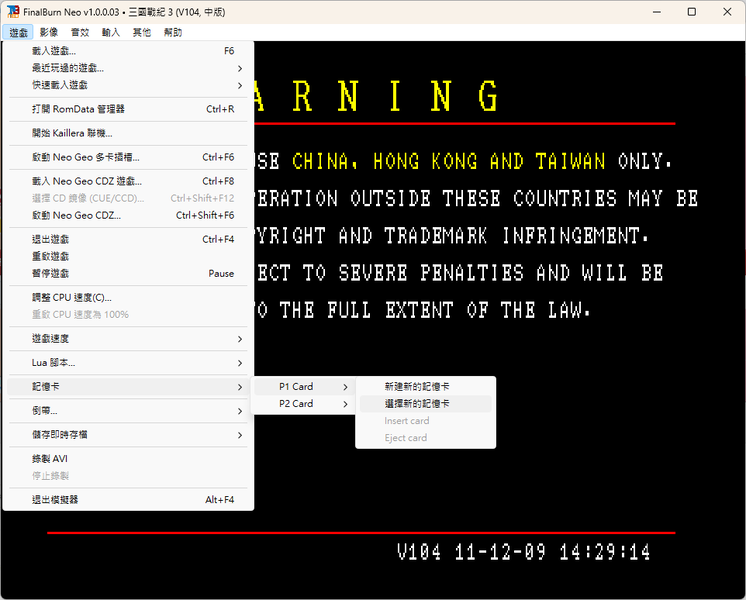Image resolution: width=746 pixels, height=600 pixels.
Task: Select 載入遊戲... (F6) menu entry
Action: 128,51
